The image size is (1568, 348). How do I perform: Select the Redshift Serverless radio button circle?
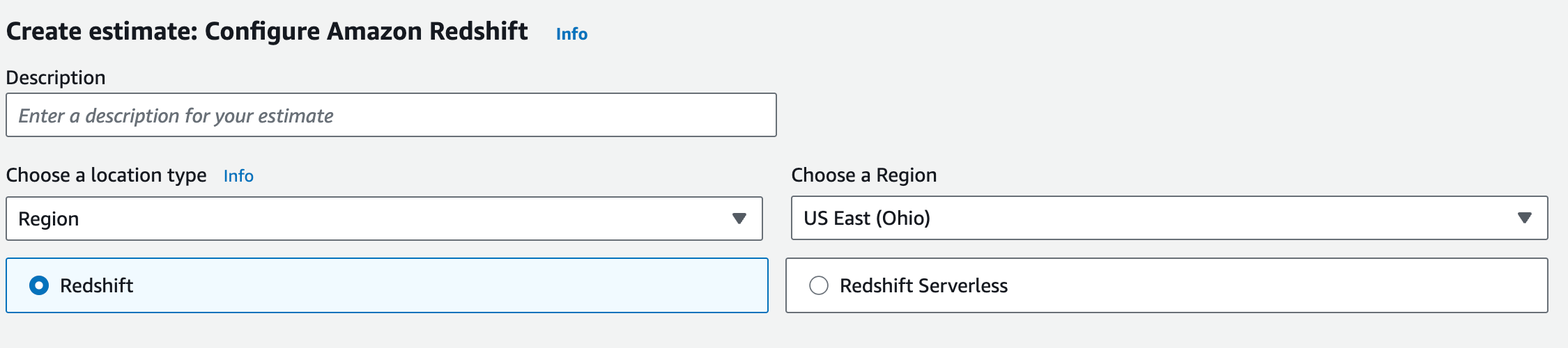coord(819,285)
